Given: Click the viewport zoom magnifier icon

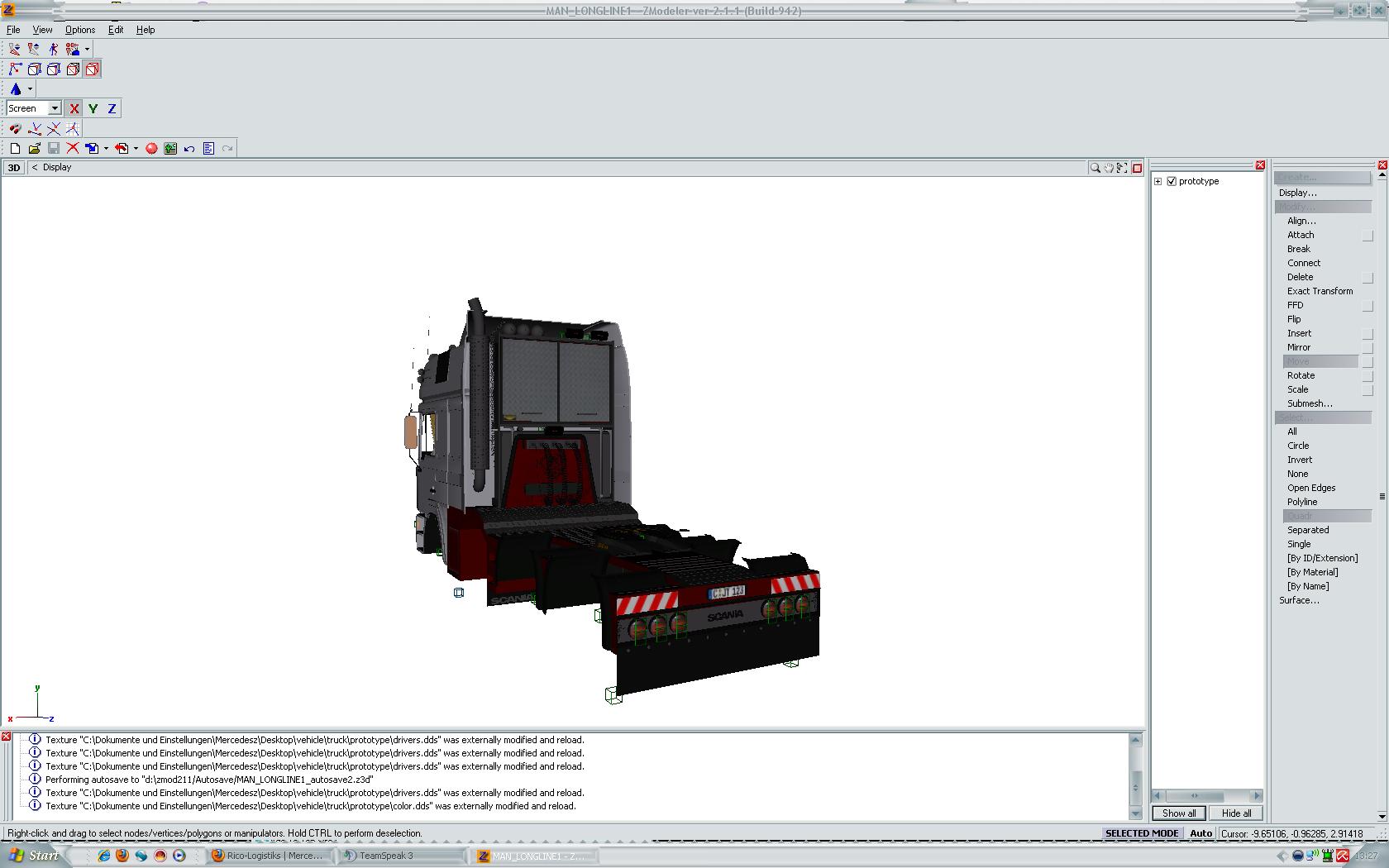Looking at the screenshot, I should pyautogui.click(x=1095, y=168).
